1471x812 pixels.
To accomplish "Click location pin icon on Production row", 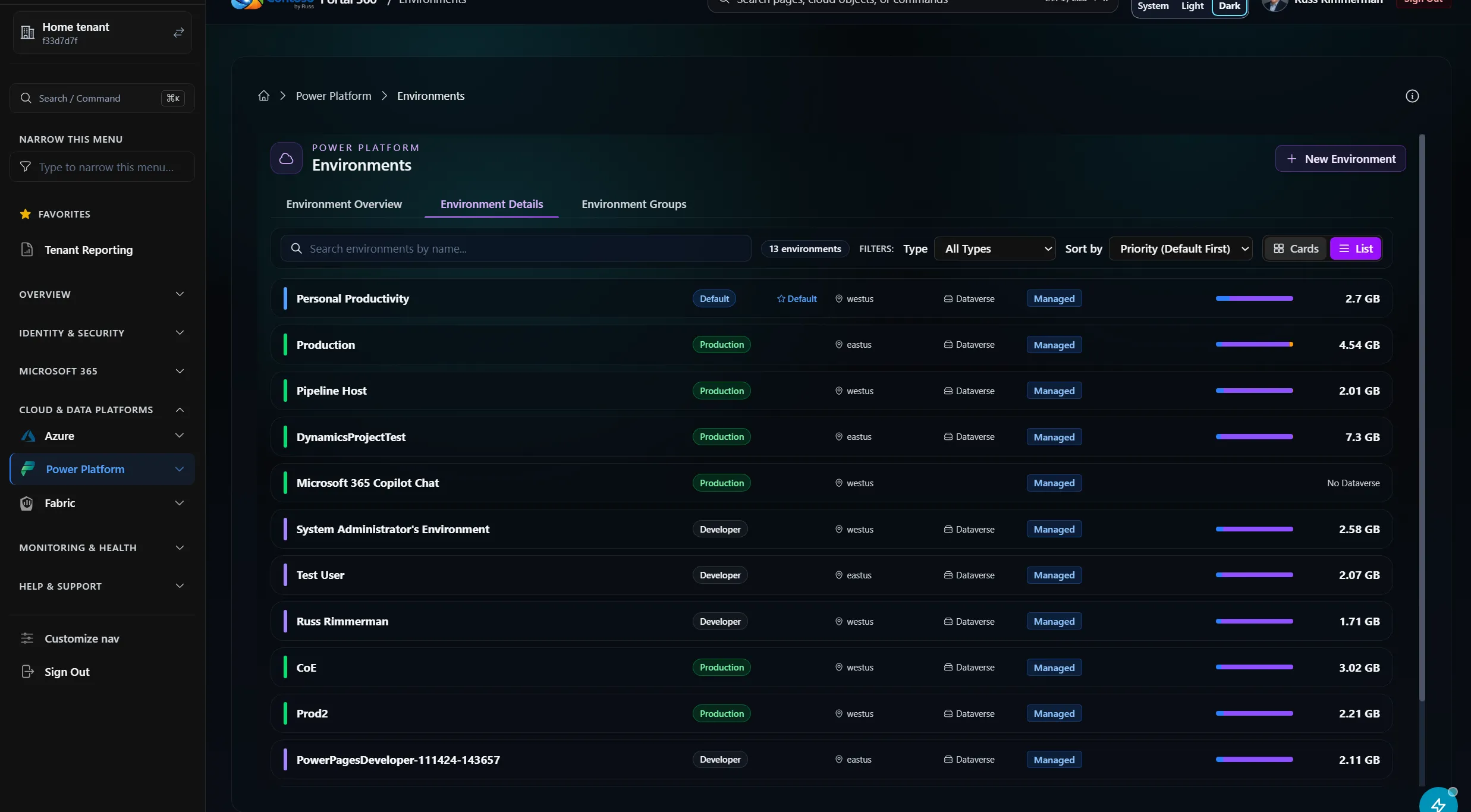I will click(x=839, y=345).
